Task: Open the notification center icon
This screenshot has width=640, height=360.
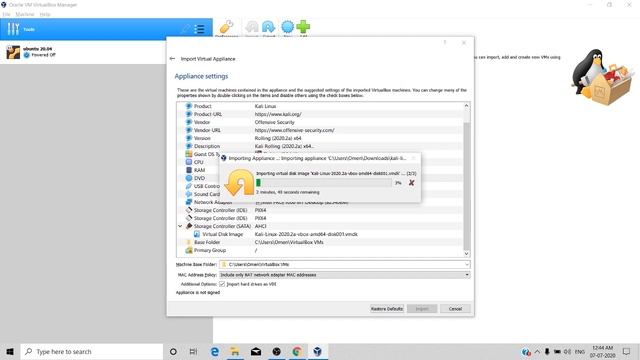Action: point(627,351)
